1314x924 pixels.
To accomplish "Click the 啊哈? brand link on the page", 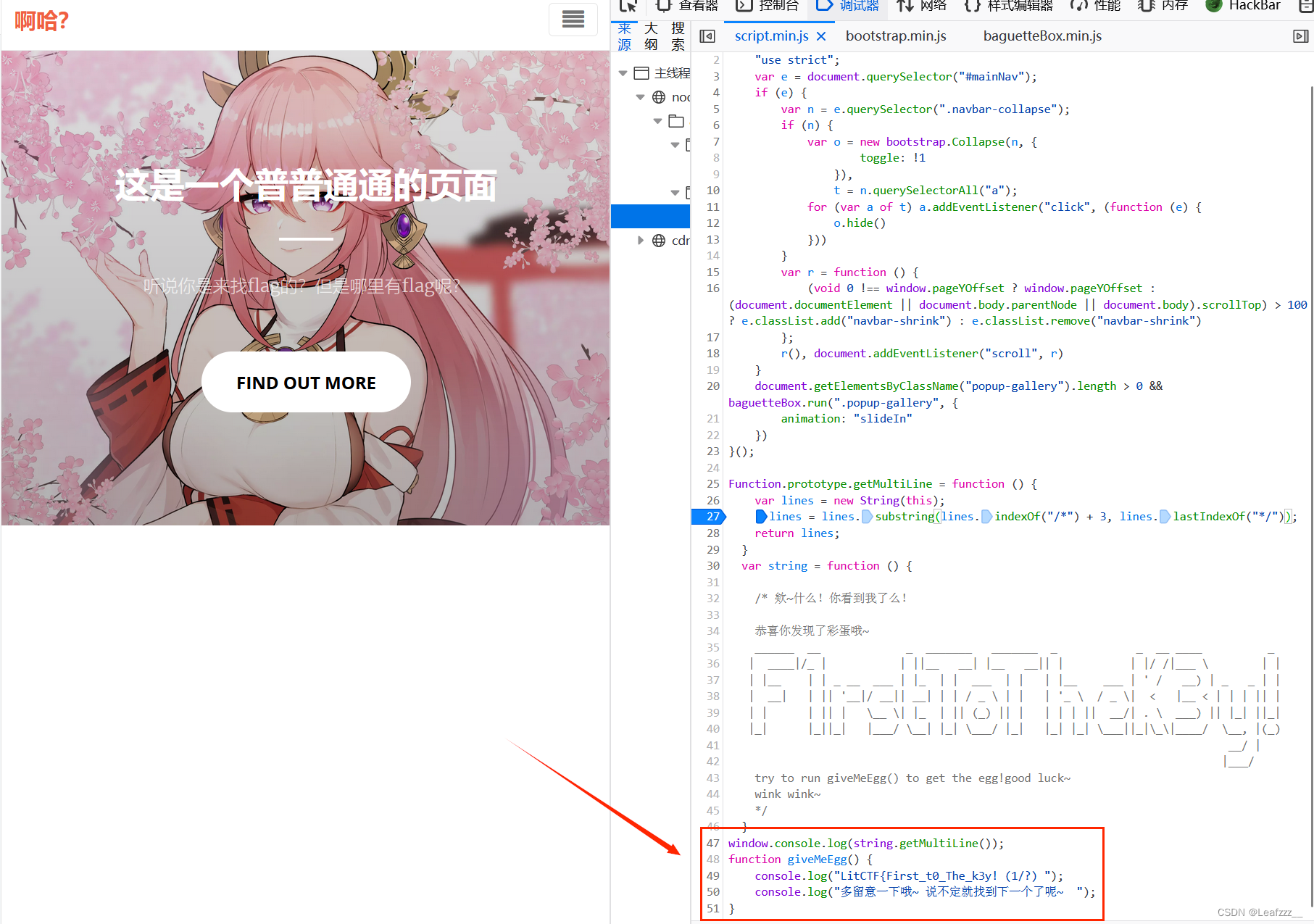I will (42, 20).
